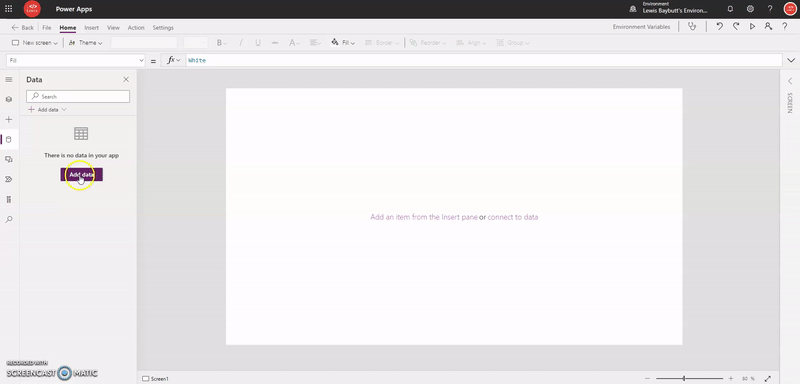This screenshot has height=384, width=800.
Task: Open the Align dropdown
Action: 471,43
